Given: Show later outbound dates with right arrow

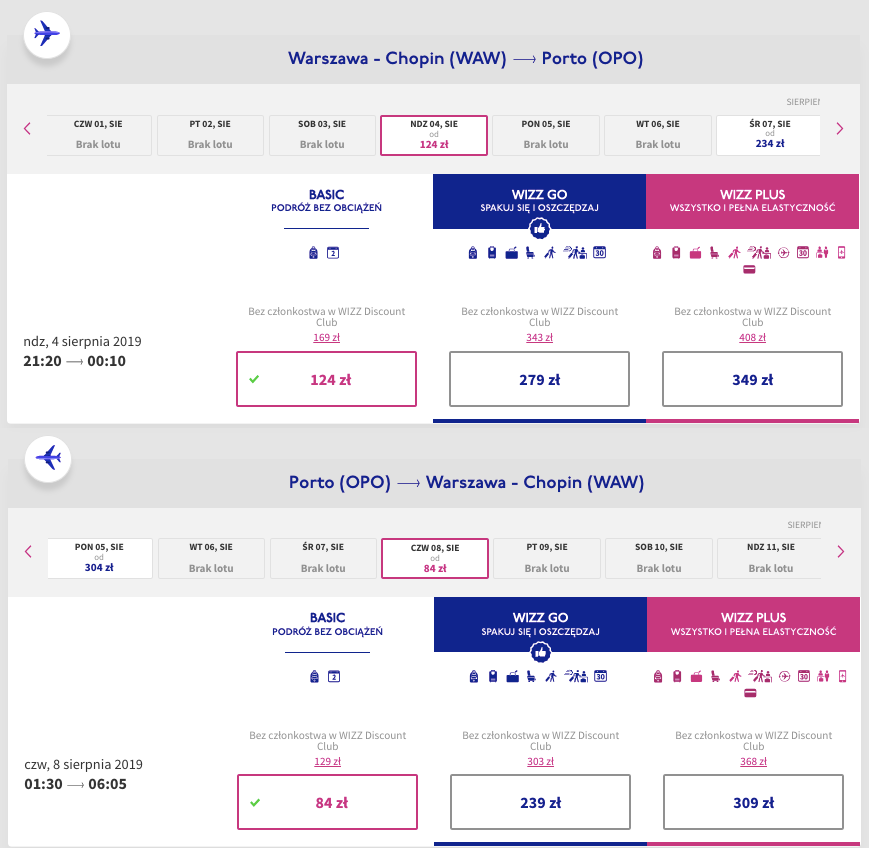Looking at the screenshot, I should 840,129.
